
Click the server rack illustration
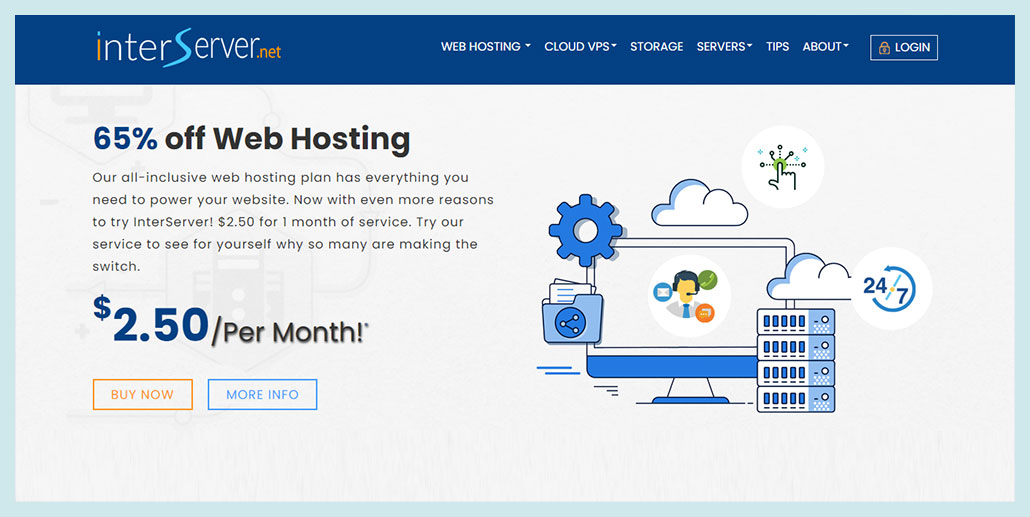pos(795,361)
